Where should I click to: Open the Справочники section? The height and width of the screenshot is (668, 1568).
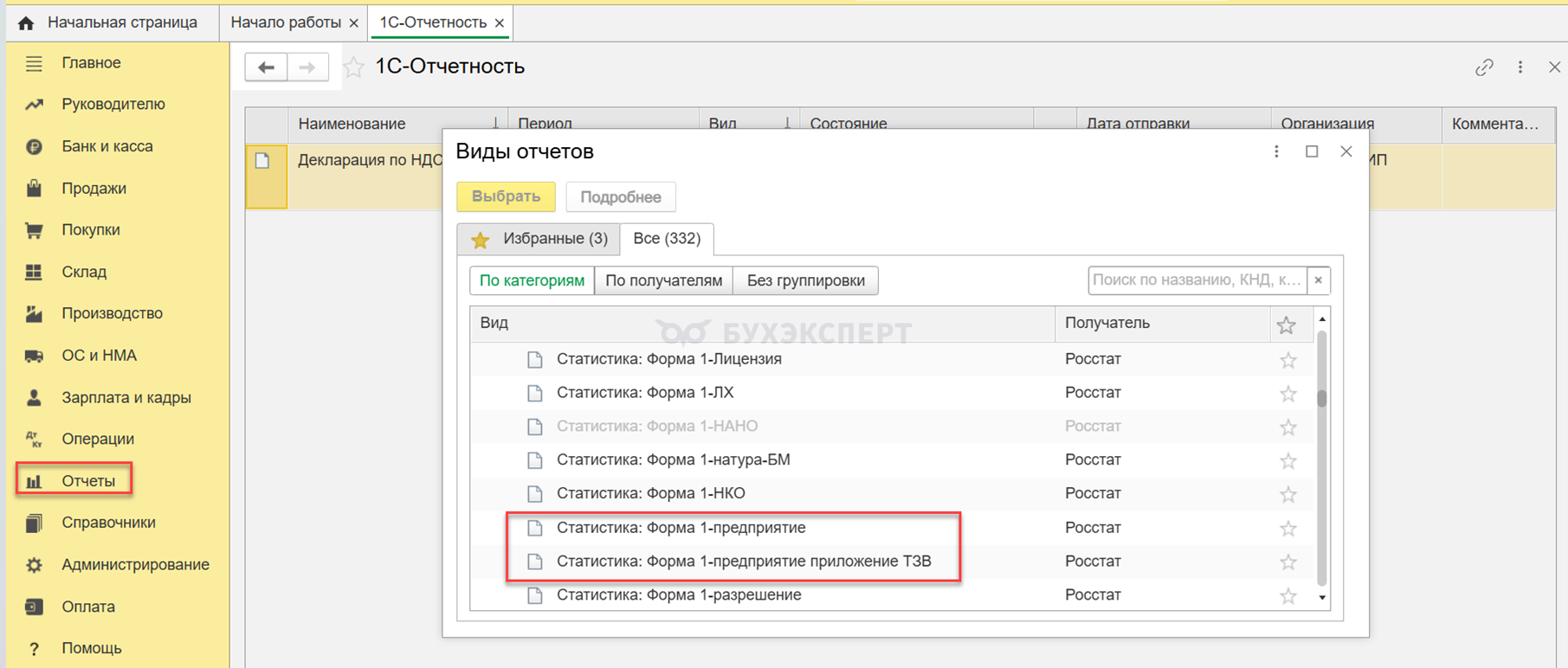pyautogui.click(x=108, y=523)
